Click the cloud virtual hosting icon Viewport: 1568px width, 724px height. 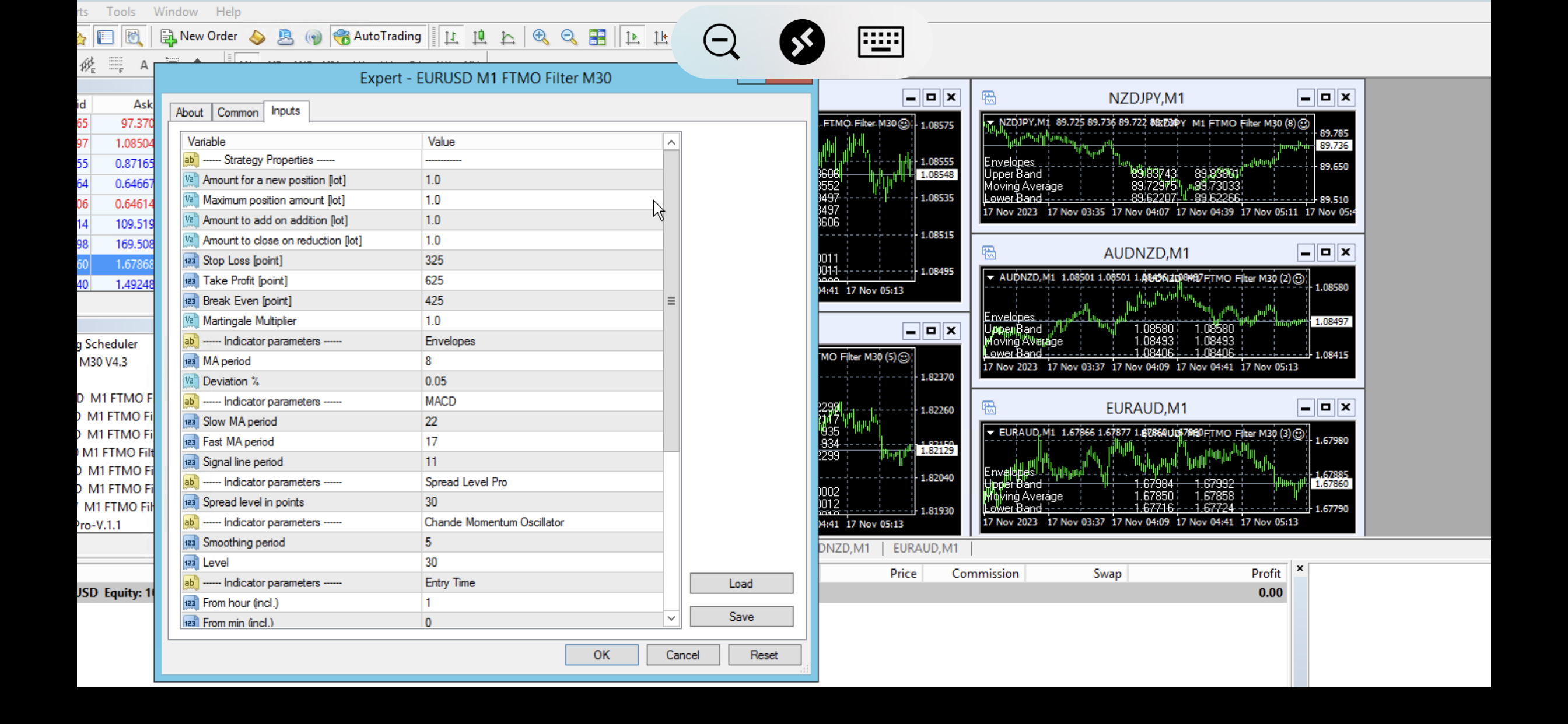click(285, 37)
